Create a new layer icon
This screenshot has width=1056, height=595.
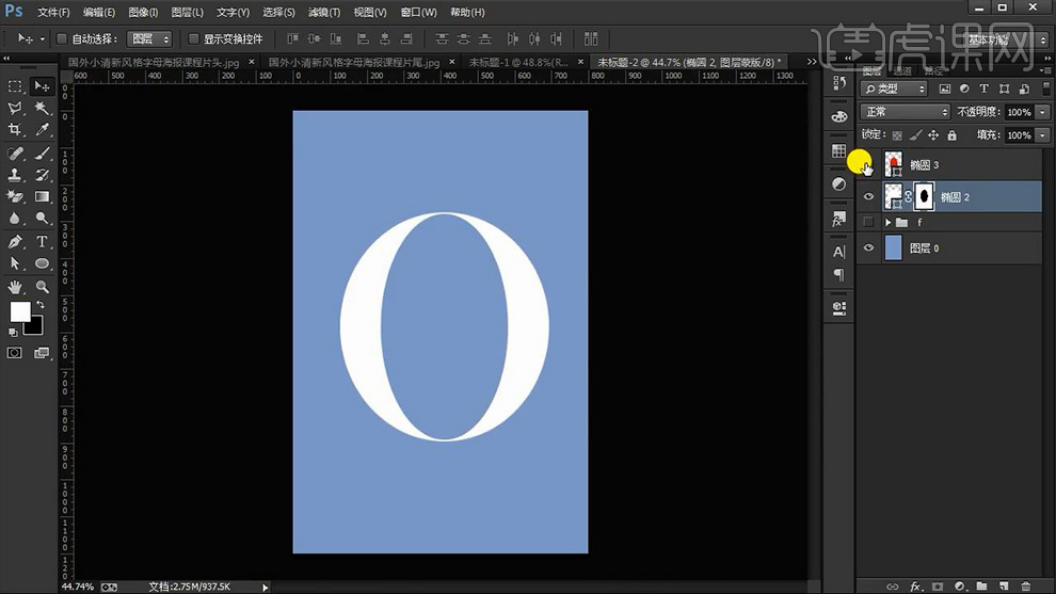tap(1004, 586)
